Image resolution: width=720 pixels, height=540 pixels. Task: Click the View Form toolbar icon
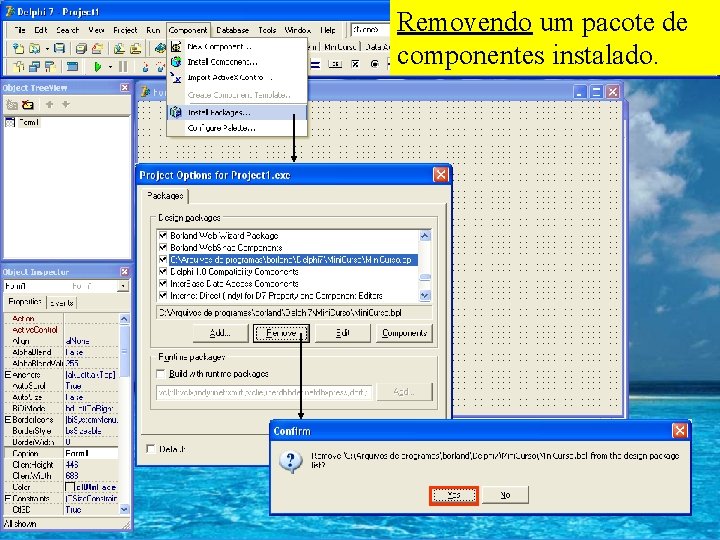(34, 67)
